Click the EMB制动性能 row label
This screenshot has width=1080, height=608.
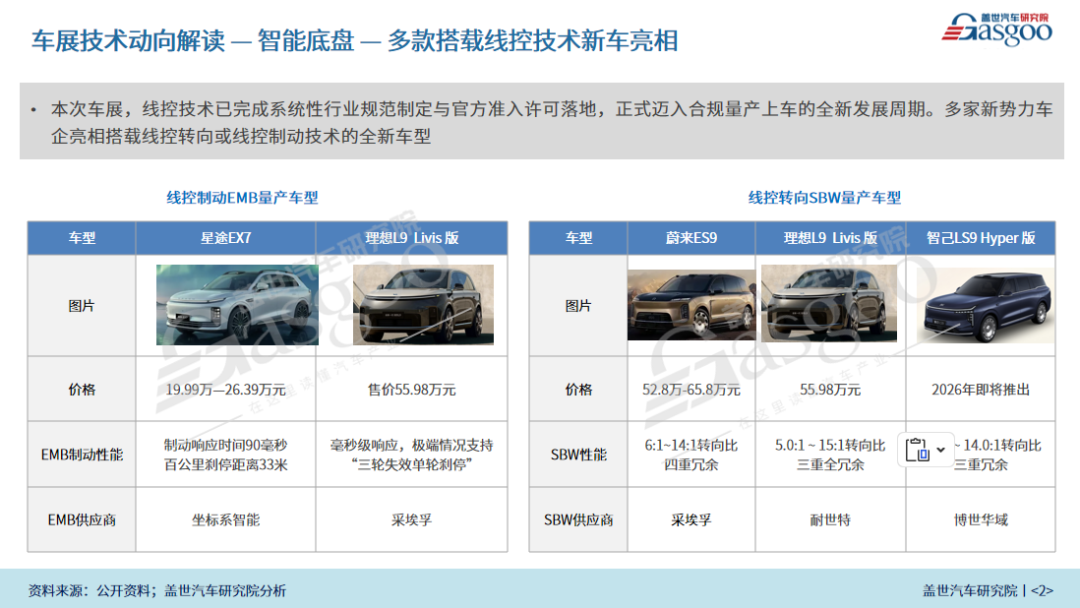click(82, 454)
